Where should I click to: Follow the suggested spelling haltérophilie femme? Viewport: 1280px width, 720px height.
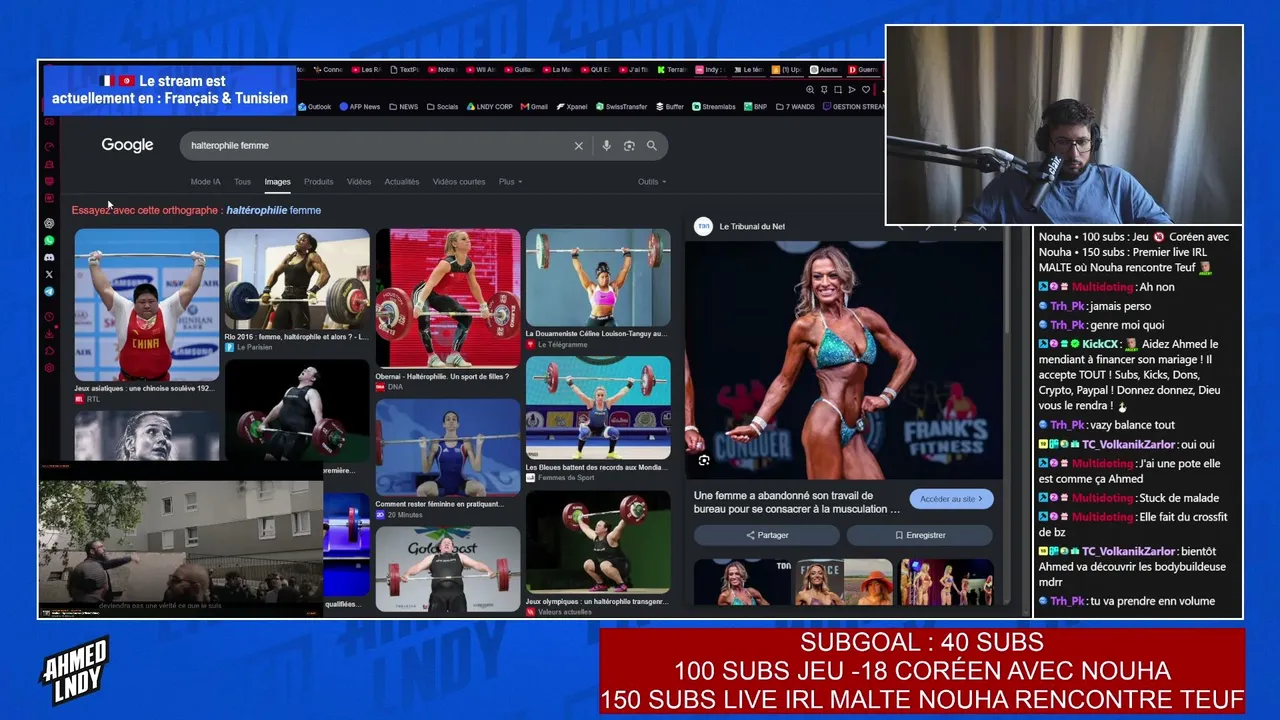coord(273,211)
